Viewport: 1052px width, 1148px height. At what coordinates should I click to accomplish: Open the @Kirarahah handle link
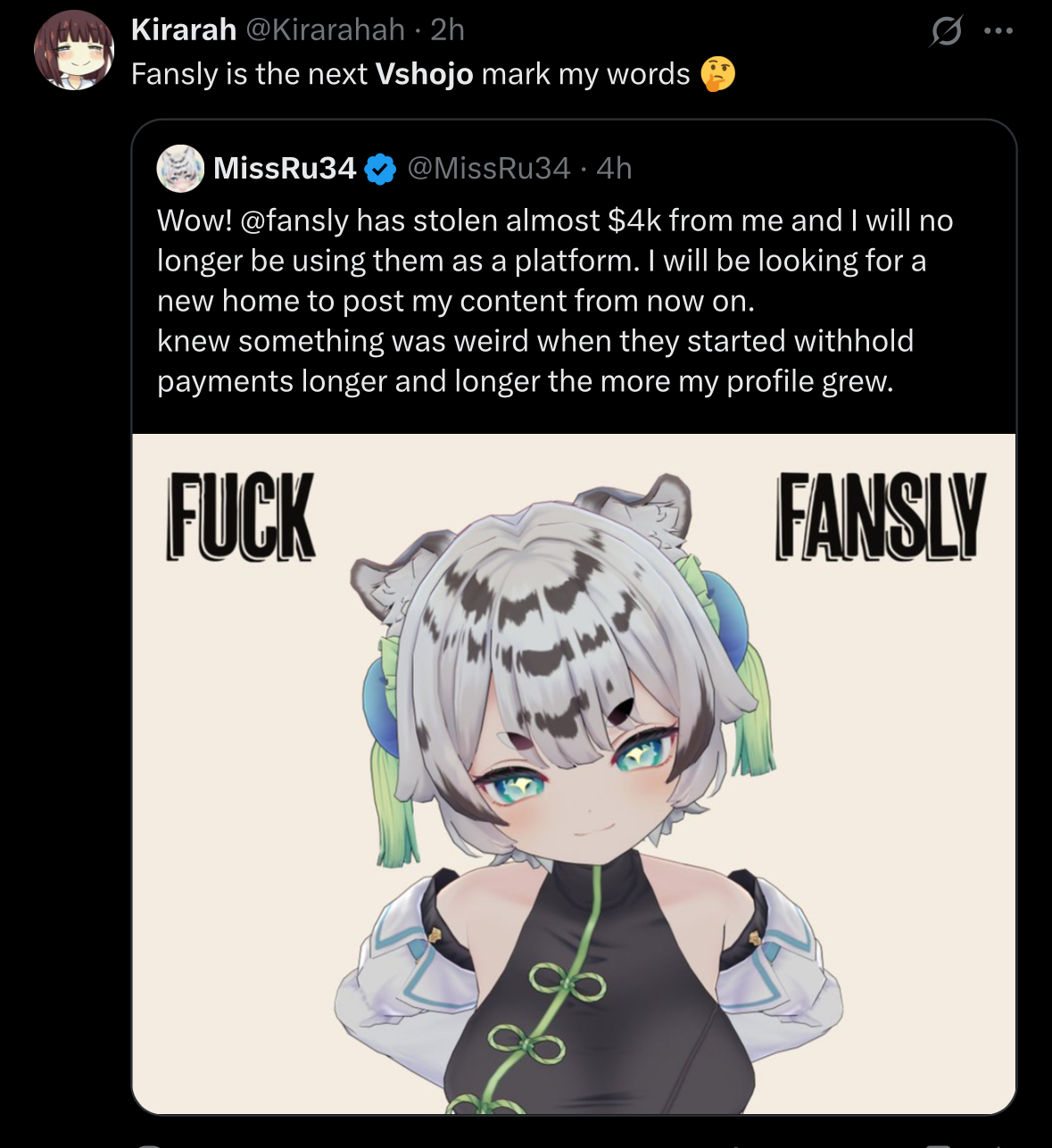[325, 29]
